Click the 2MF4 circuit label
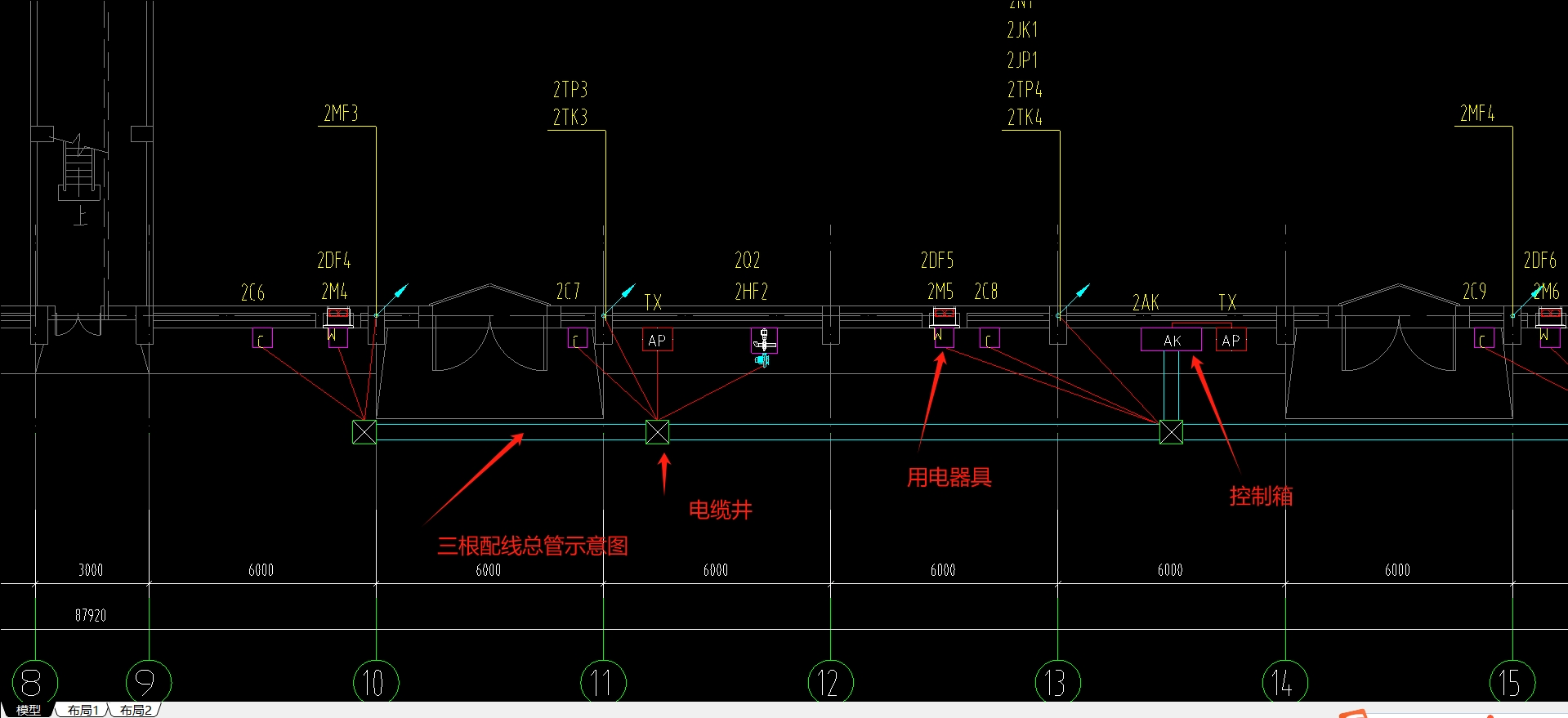The width and height of the screenshot is (1568, 718). click(x=1477, y=114)
